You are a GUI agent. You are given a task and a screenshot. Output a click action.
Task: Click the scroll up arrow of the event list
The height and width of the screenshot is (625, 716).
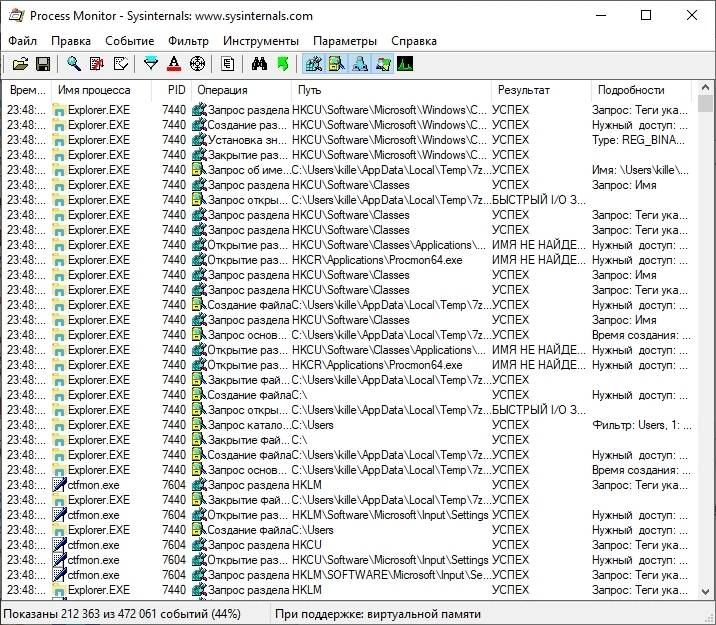pos(705,87)
